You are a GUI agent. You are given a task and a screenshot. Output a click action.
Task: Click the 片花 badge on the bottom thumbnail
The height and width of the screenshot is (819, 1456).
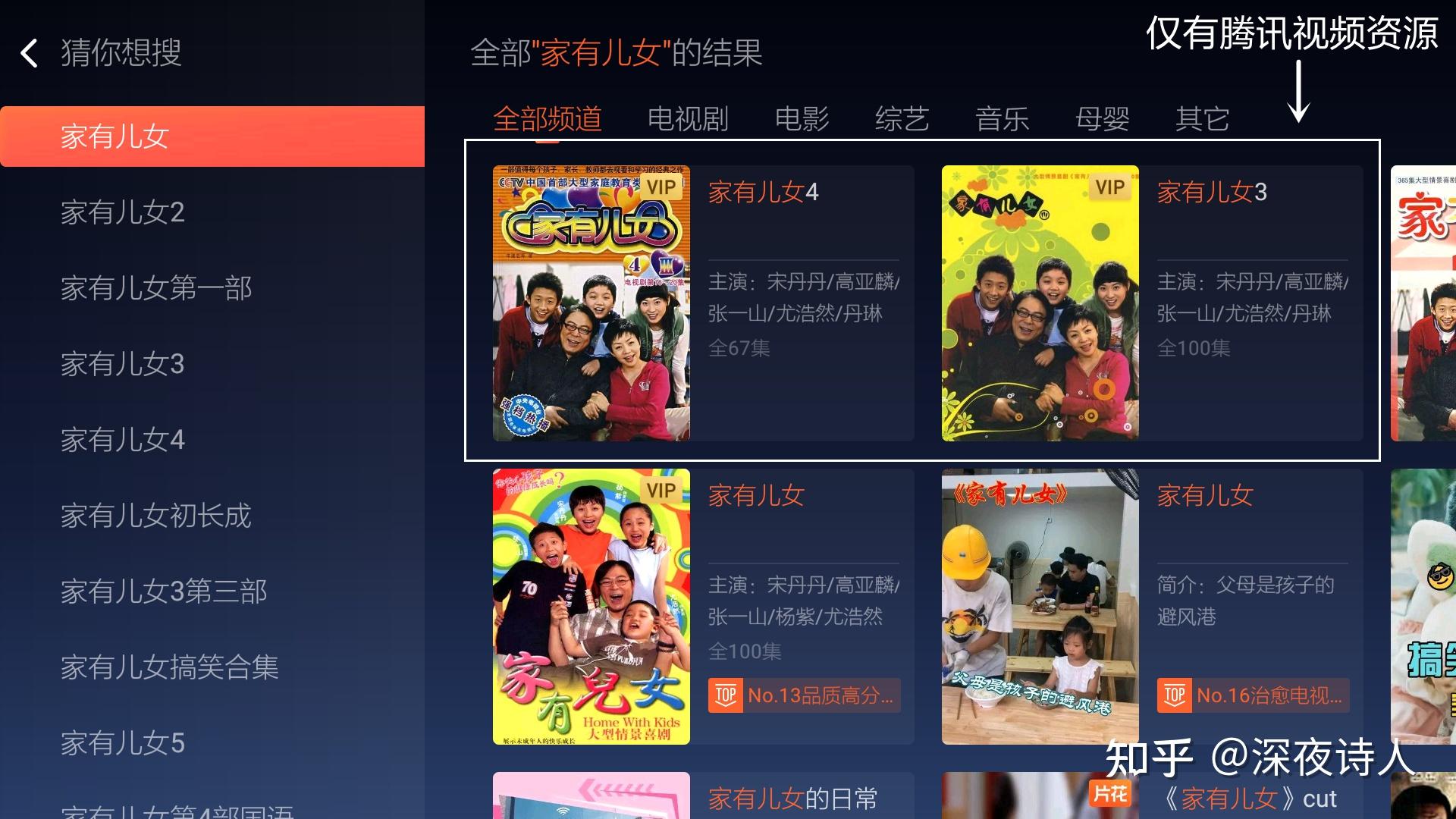pos(1110,793)
